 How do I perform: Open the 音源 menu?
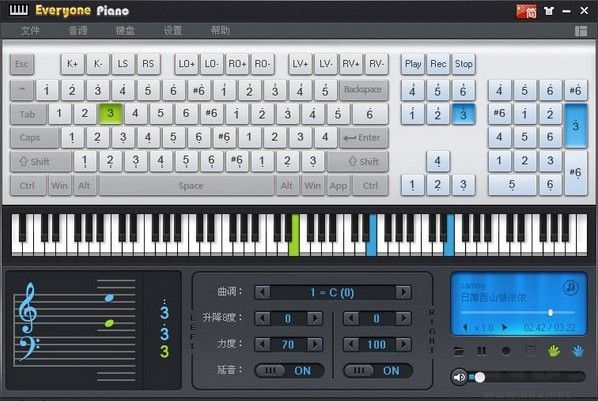click(x=78, y=31)
